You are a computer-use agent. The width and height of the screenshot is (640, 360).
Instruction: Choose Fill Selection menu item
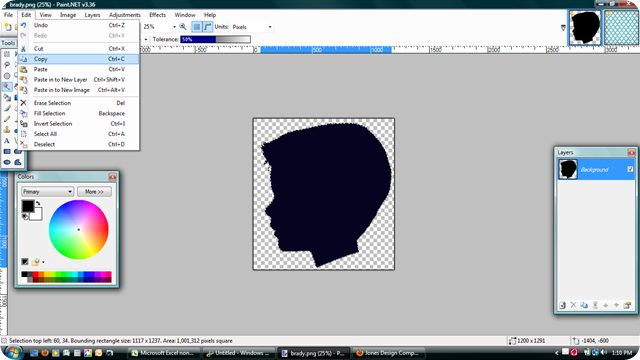[79, 113]
